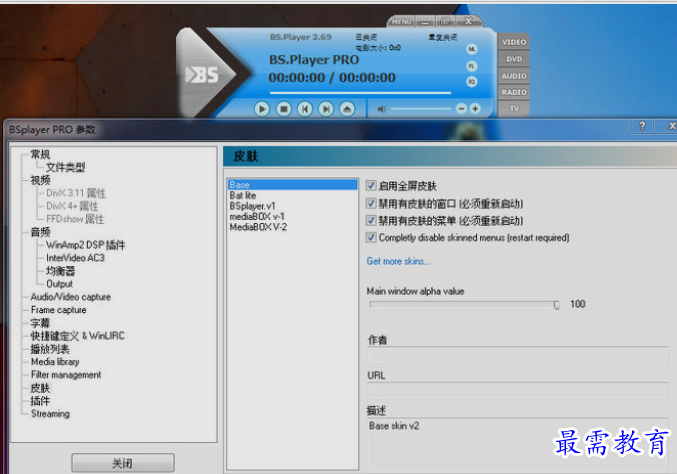Increase volume with the plus button
Image resolution: width=677 pixels, height=474 pixels.
[475, 108]
